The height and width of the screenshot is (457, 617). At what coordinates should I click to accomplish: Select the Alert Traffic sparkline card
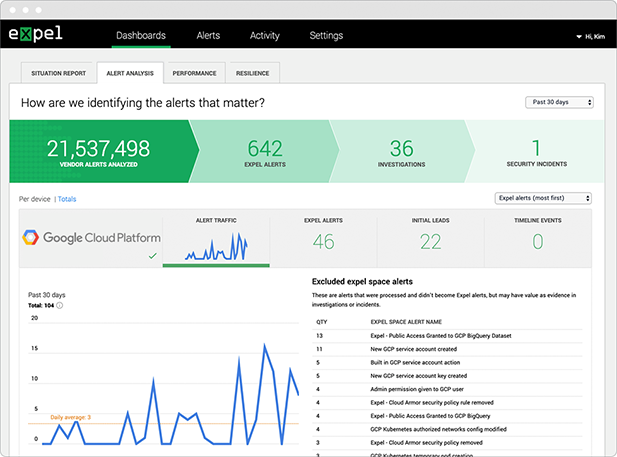click(x=216, y=239)
